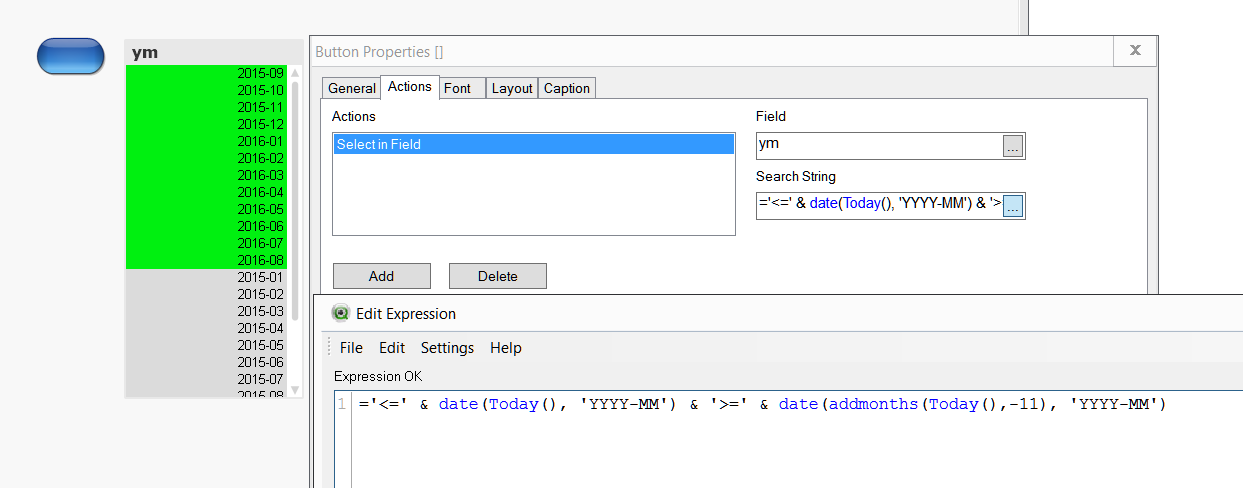The height and width of the screenshot is (488, 1243).
Task: Click the Field input containing ym
Action: (x=879, y=146)
